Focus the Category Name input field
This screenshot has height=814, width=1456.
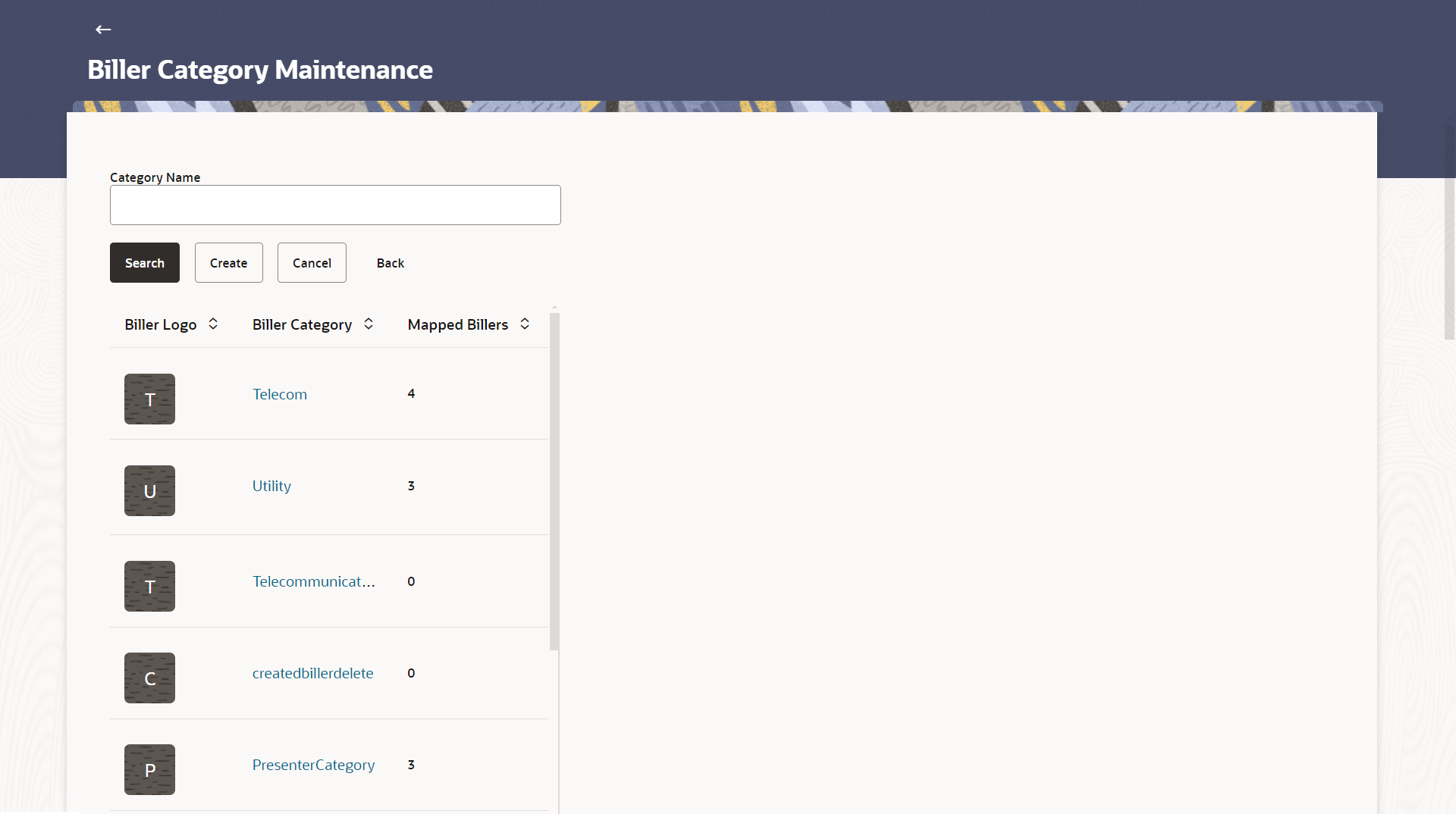coord(335,205)
